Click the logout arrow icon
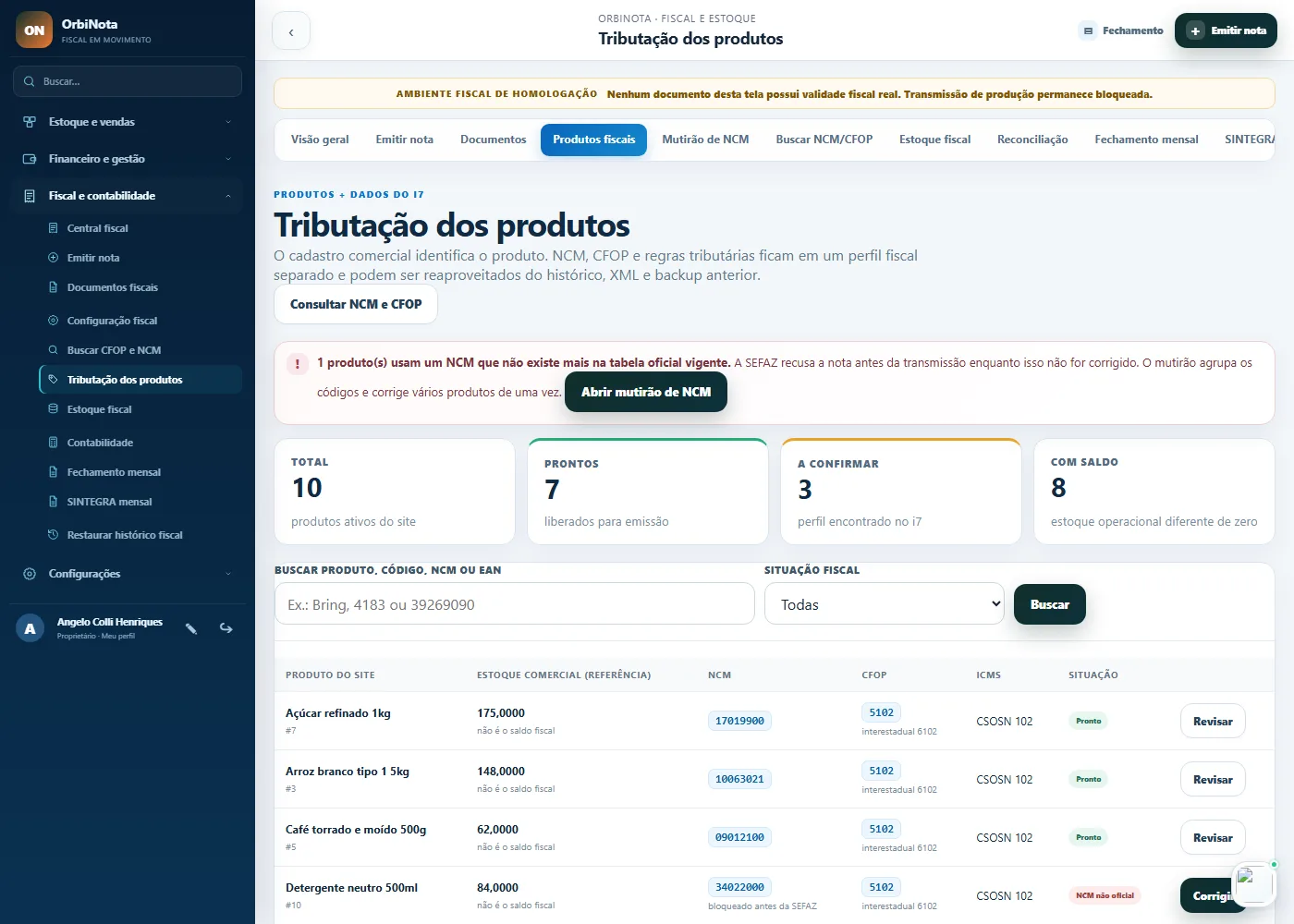This screenshot has height=924, width=1294. click(226, 628)
